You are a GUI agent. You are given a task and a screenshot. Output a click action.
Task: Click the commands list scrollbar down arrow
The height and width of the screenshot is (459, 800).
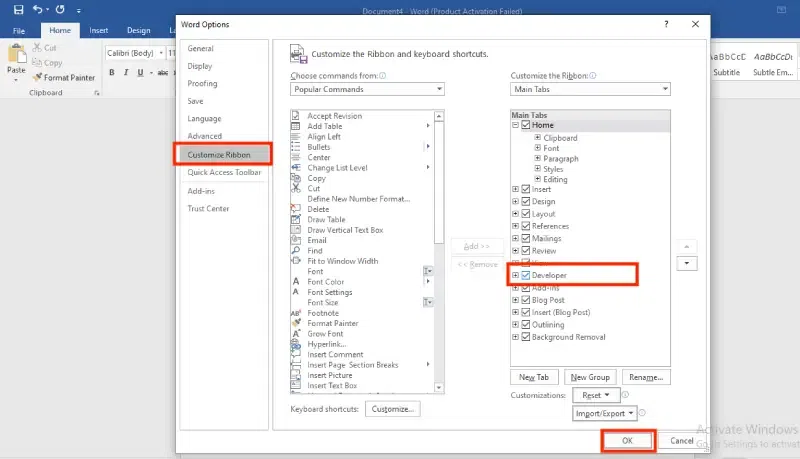(439, 388)
